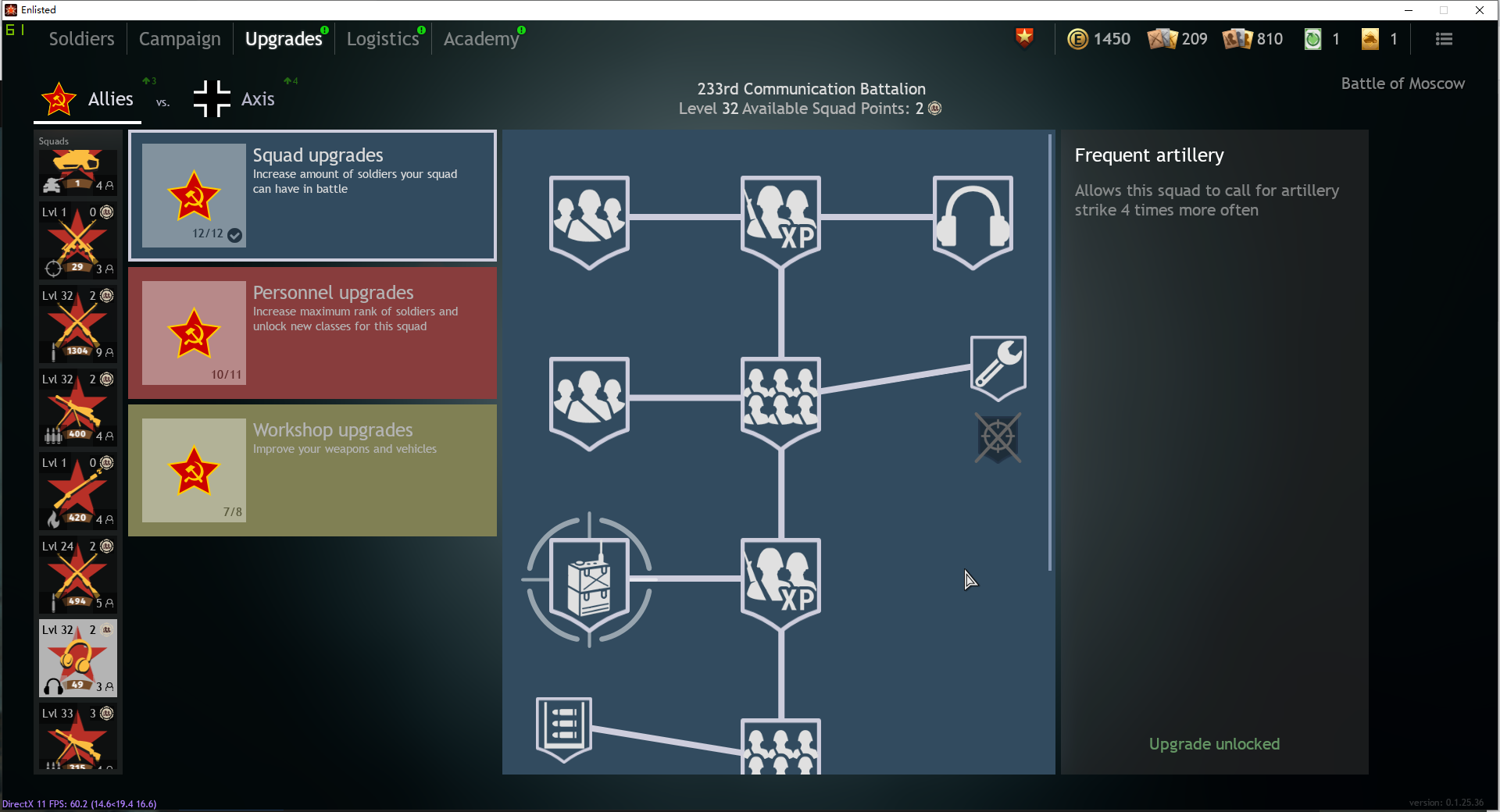Open the Workshop upgrades category
1500x812 pixels.
(312, 470)
